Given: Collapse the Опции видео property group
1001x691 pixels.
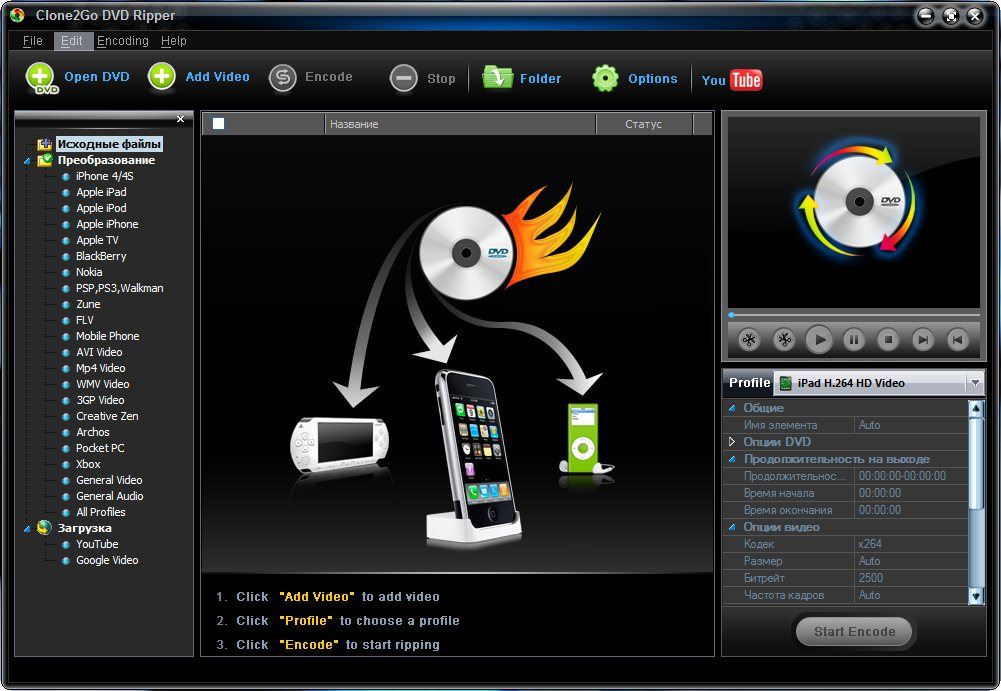Looking at the screenshot, I should point(732,528).
